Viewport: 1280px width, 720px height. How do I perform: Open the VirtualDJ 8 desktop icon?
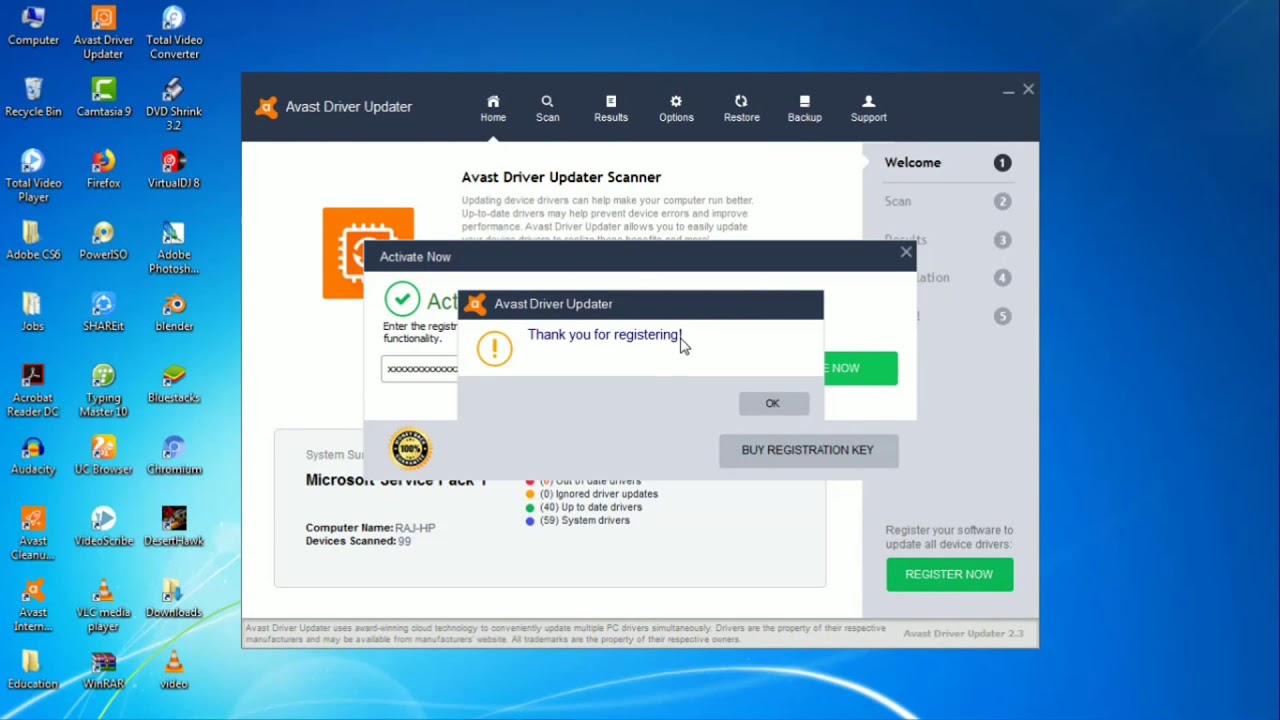click(174, 170)
